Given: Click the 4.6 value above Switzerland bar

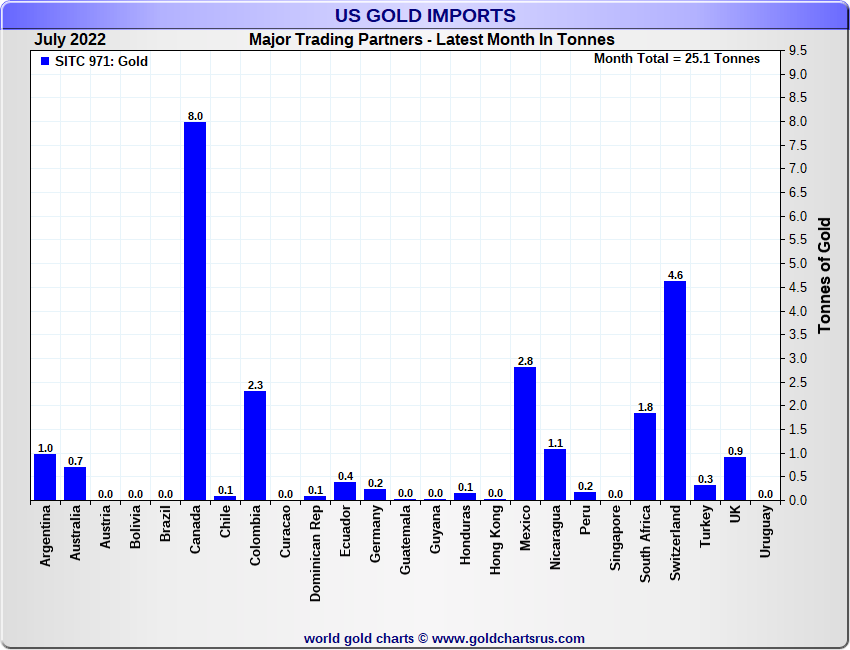Looking at the screenshot, I should 675,275.
